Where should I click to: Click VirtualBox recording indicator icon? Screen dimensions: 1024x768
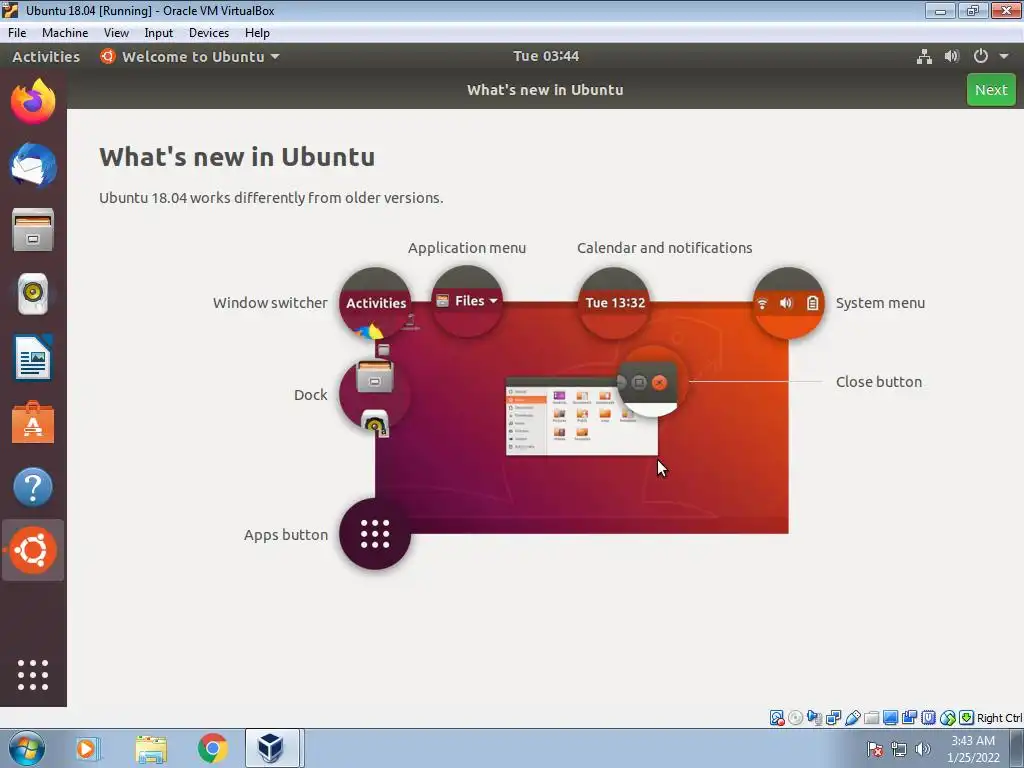[x=909, y=718]
